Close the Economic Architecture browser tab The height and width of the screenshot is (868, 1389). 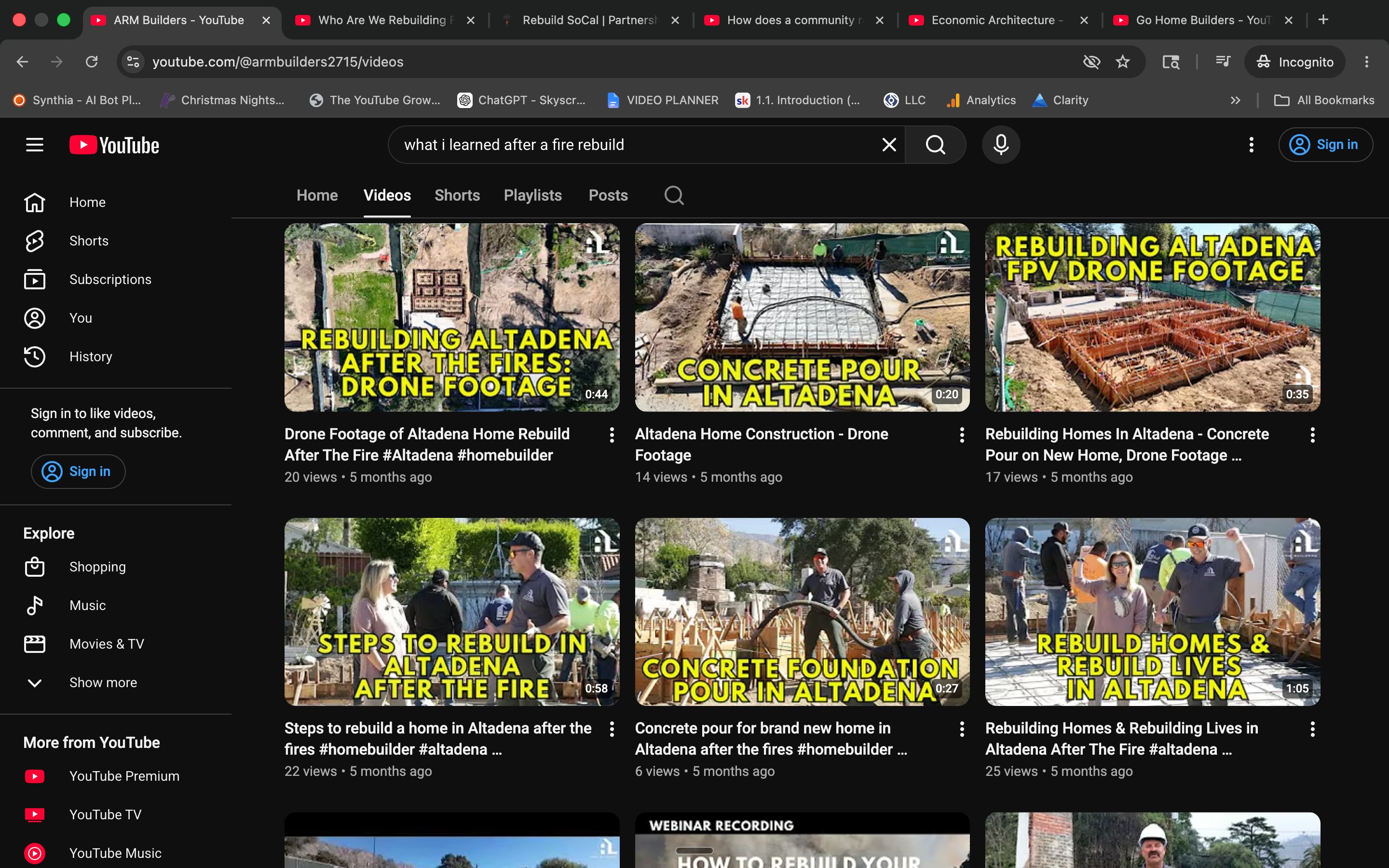[1084, 20]
